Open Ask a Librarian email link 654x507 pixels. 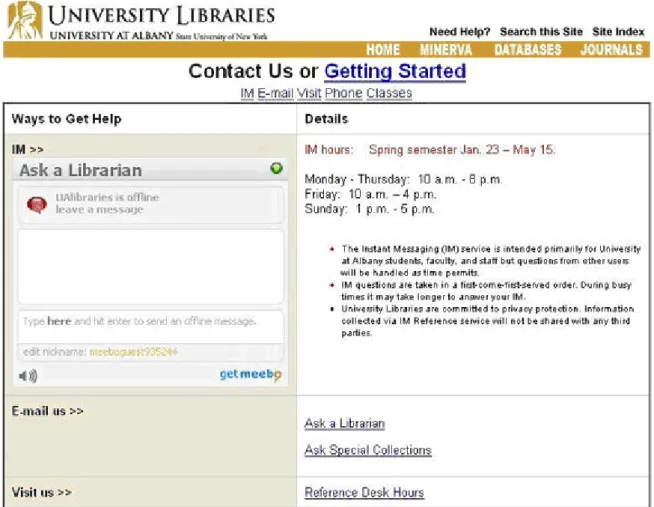[x=345, y=423]
